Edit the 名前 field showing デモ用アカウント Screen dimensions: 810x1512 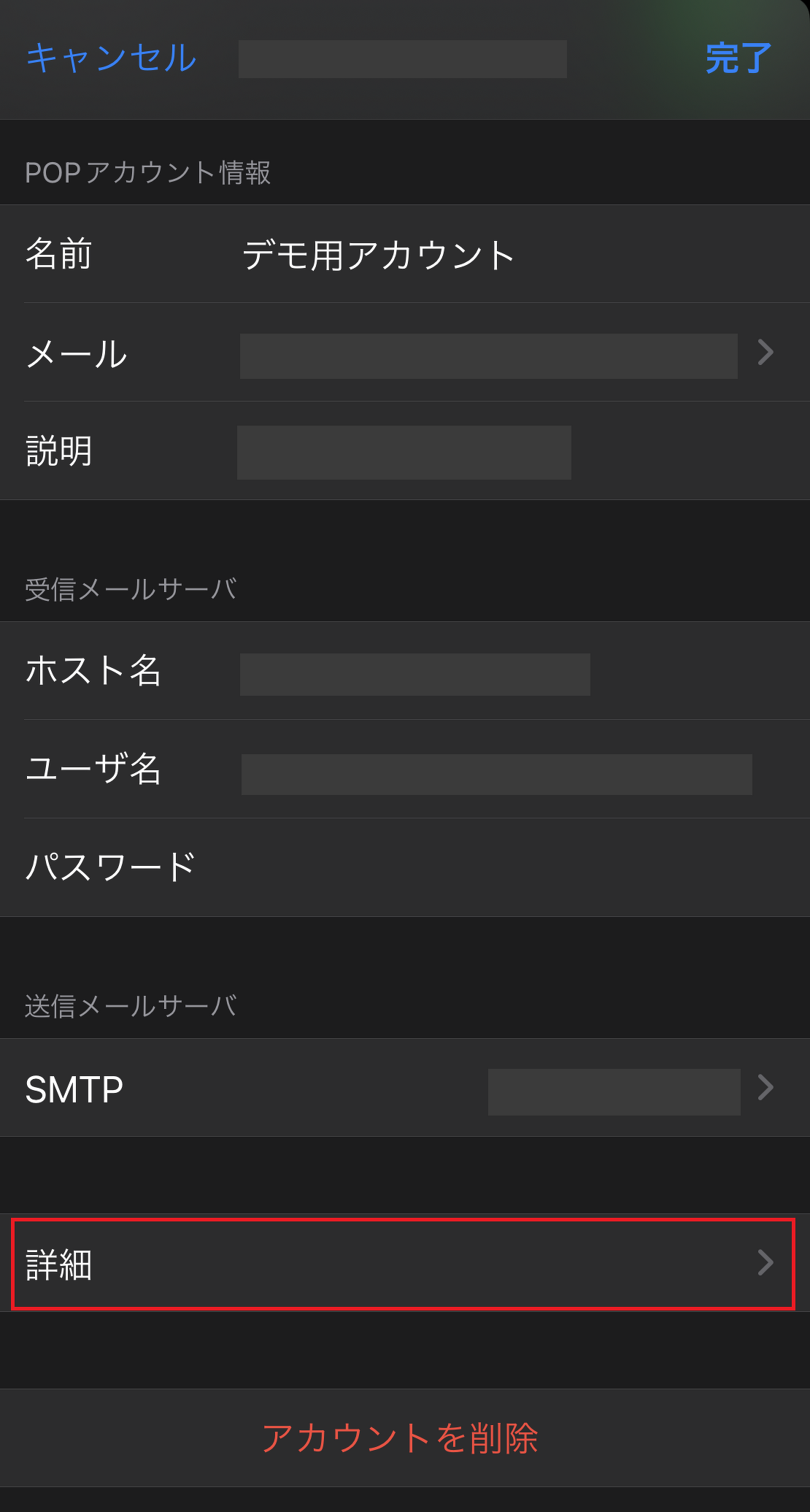[x=379, y=256]
